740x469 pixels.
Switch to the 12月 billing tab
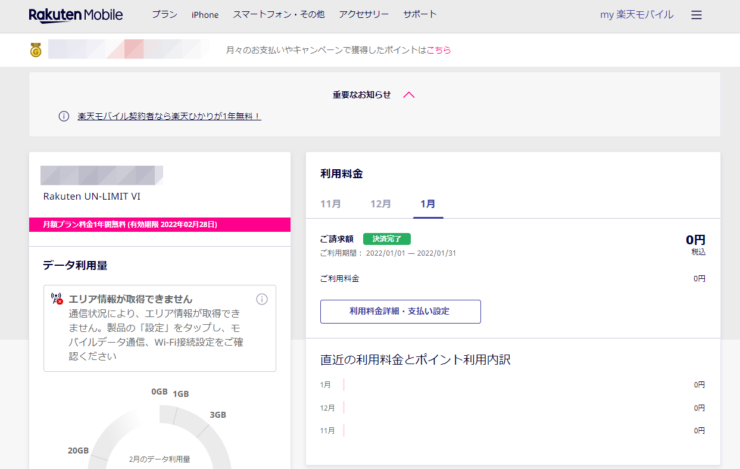coord(380,204)
